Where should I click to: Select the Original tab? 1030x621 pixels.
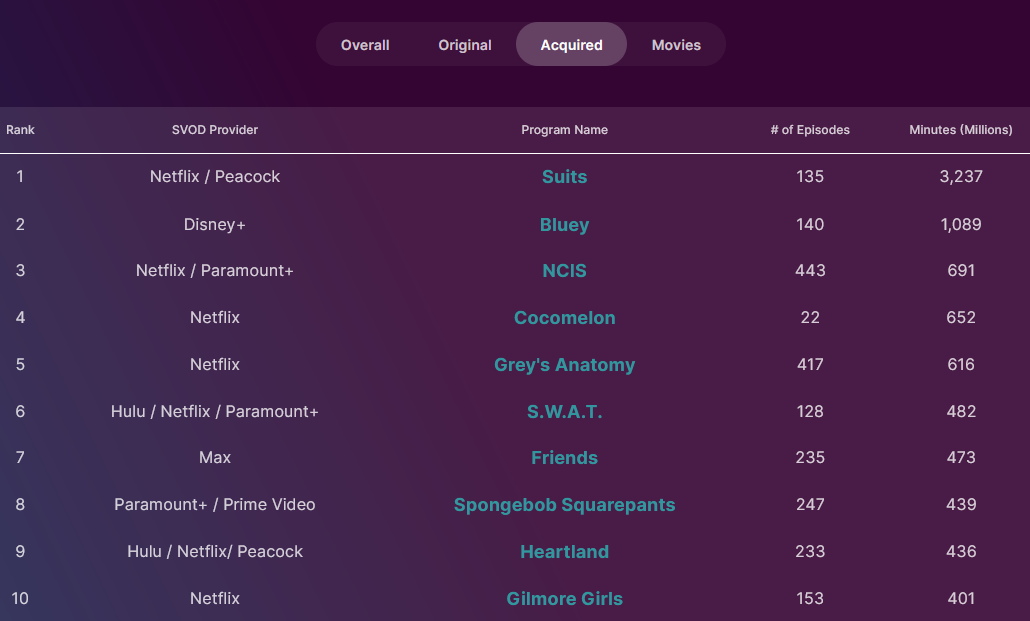point(465,45)
